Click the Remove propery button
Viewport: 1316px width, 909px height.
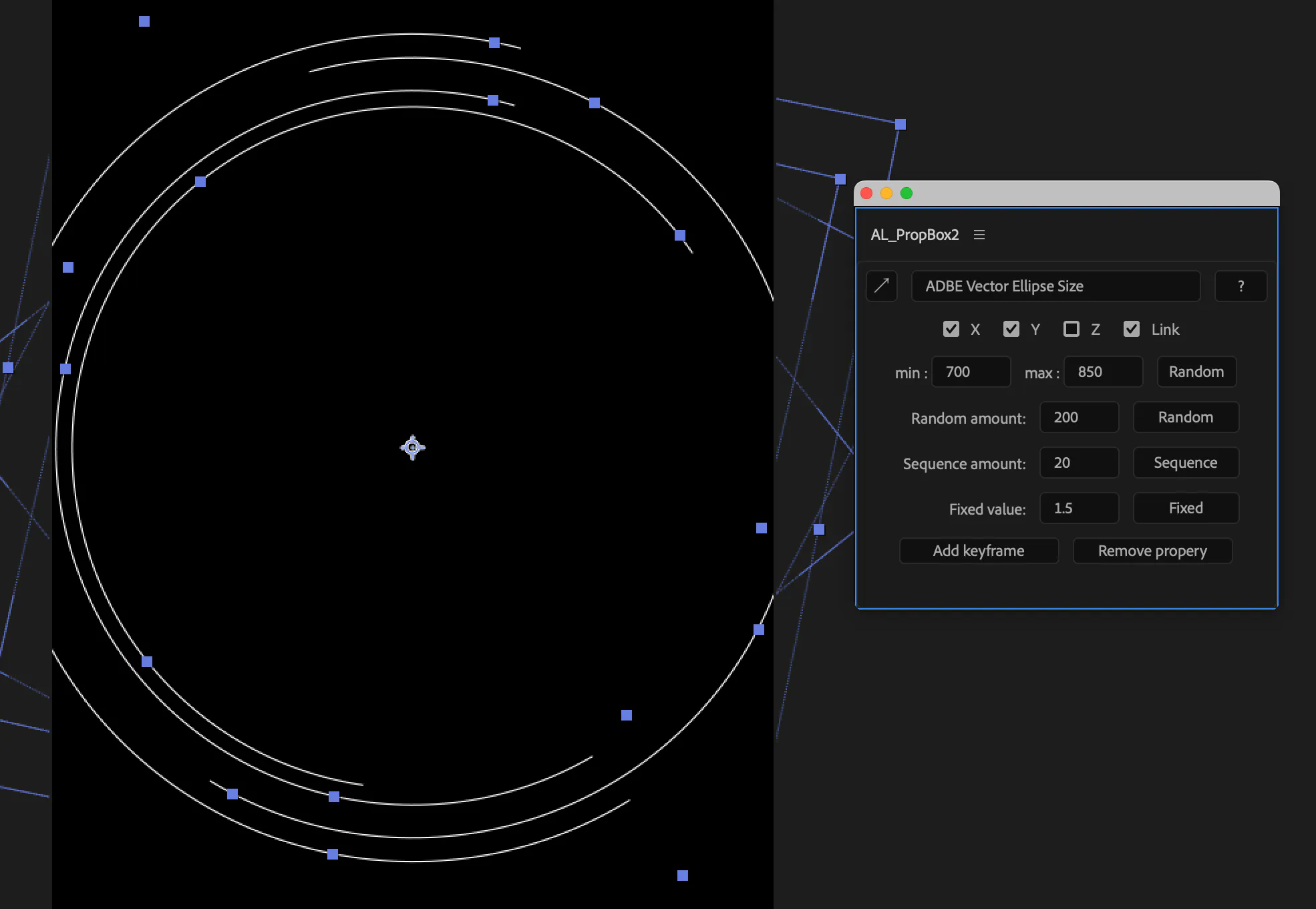[1152, 551]
